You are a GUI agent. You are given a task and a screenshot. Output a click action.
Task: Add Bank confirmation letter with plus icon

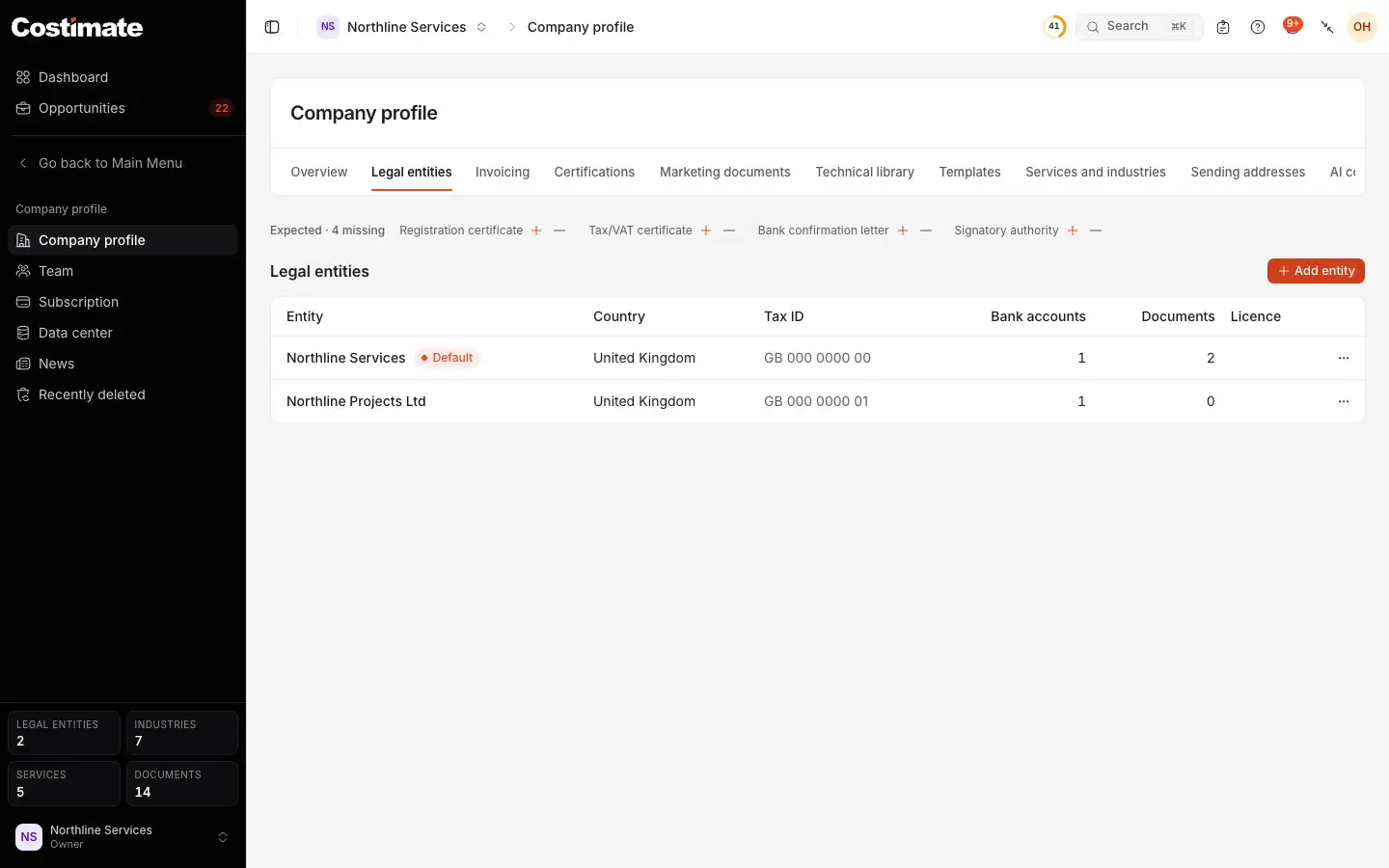tap(903, 231)
